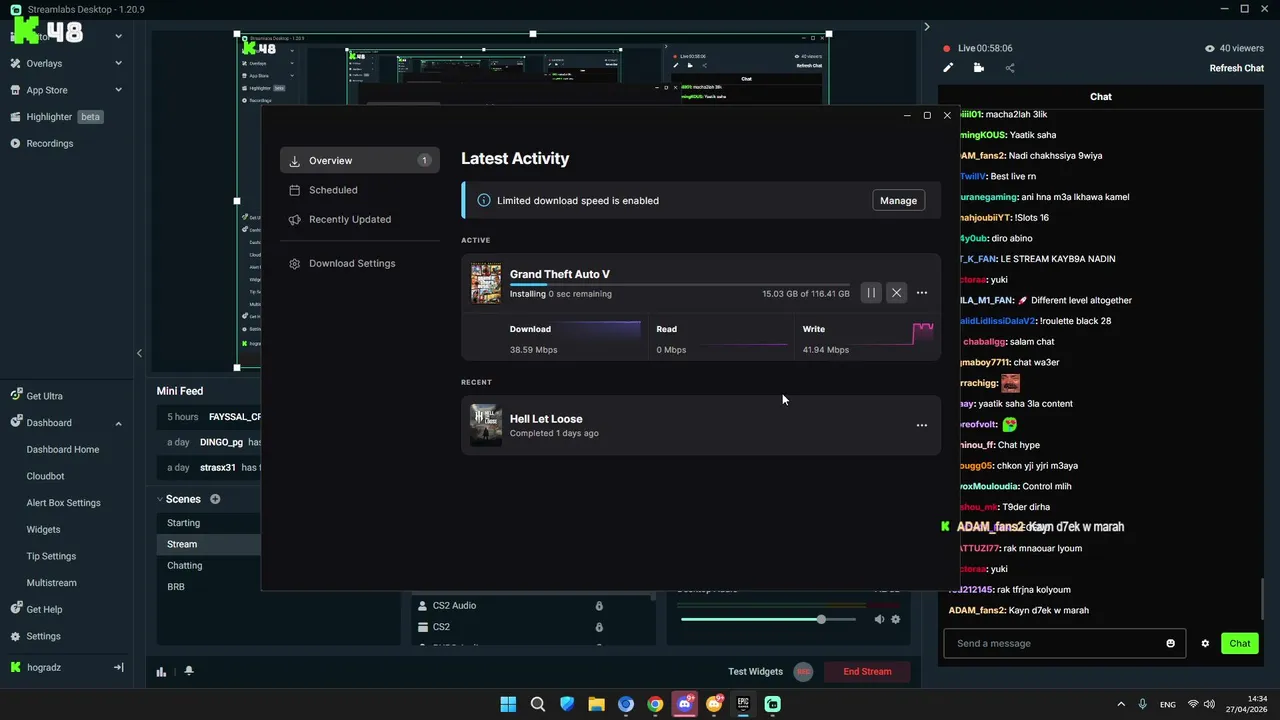The height and width of the screenshot is (720, 1280).
Task: Open Google Chrome from the taskbar
Action: tap(655, 704)
